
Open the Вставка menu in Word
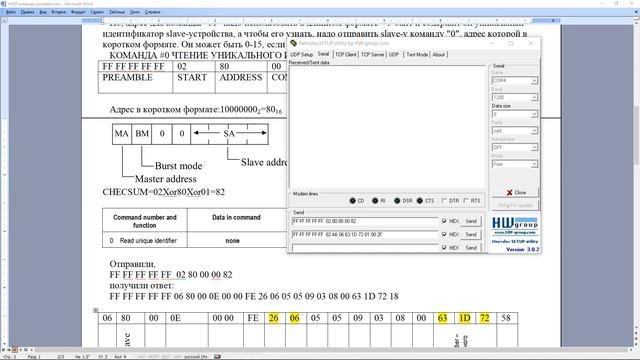[x=59, y=12]
